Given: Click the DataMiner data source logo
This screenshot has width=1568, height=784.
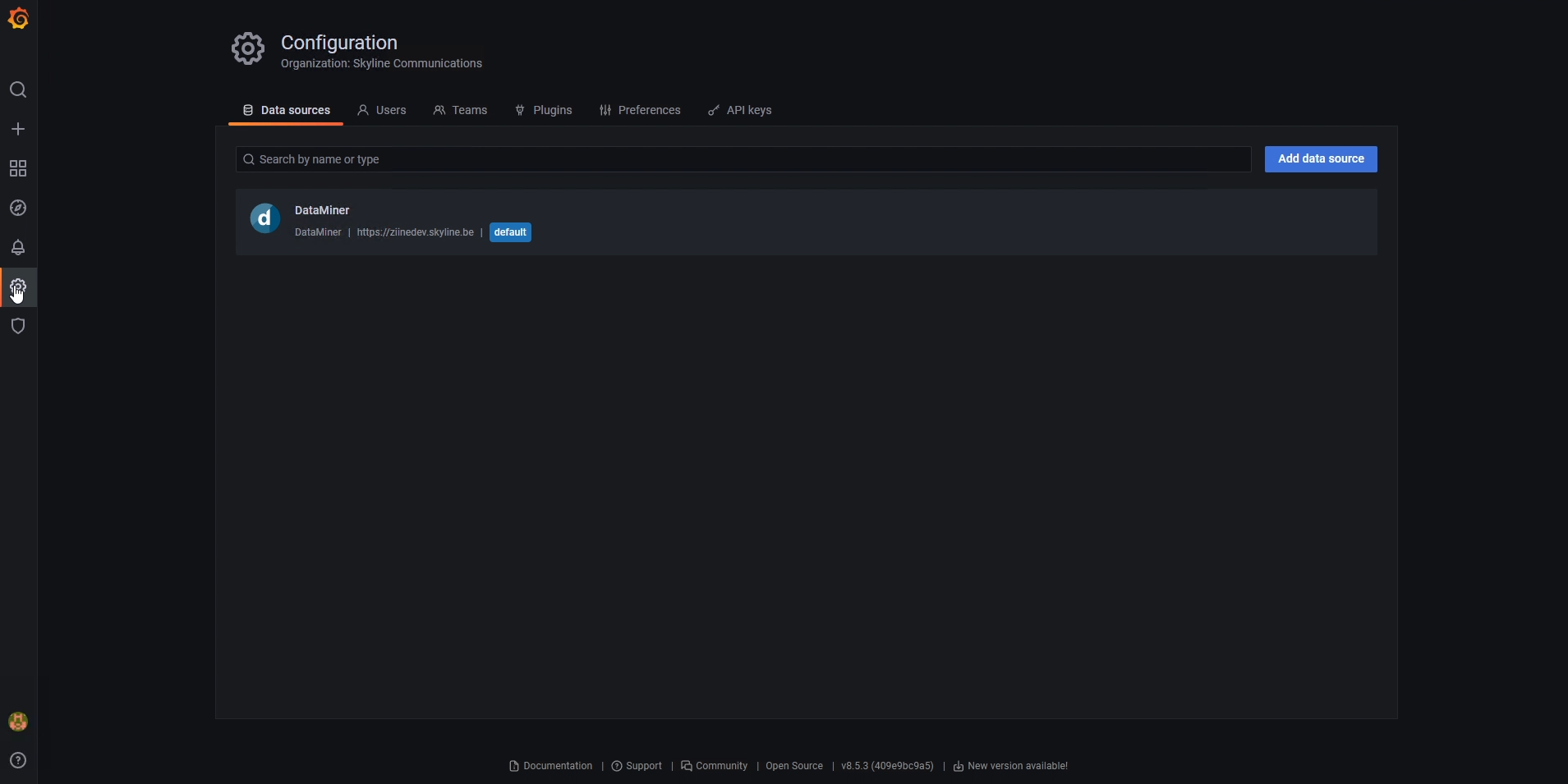Looking at the screenshot, I should (x=265, y=218).
